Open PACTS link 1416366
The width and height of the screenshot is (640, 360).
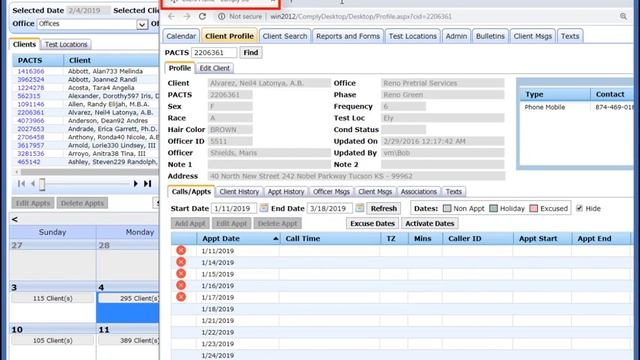31,71
